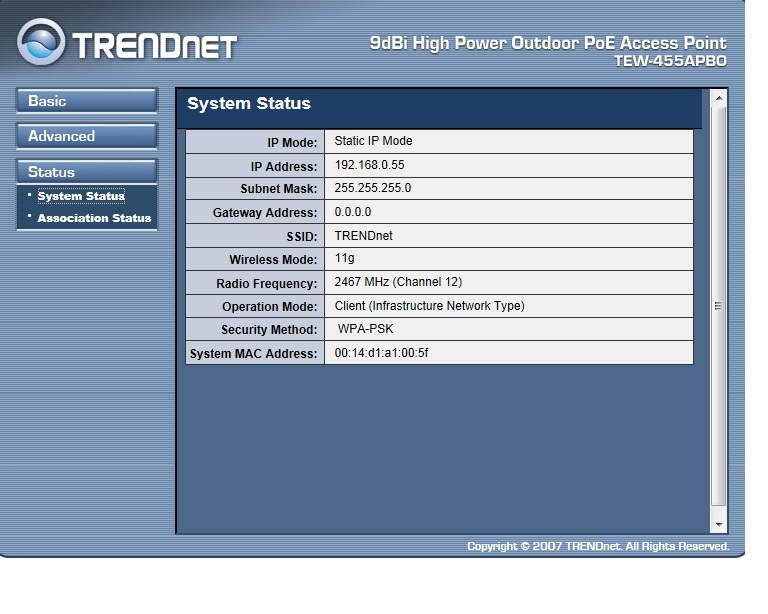Open the Advanced menu section
768x614 pixels.
point(87,136)
